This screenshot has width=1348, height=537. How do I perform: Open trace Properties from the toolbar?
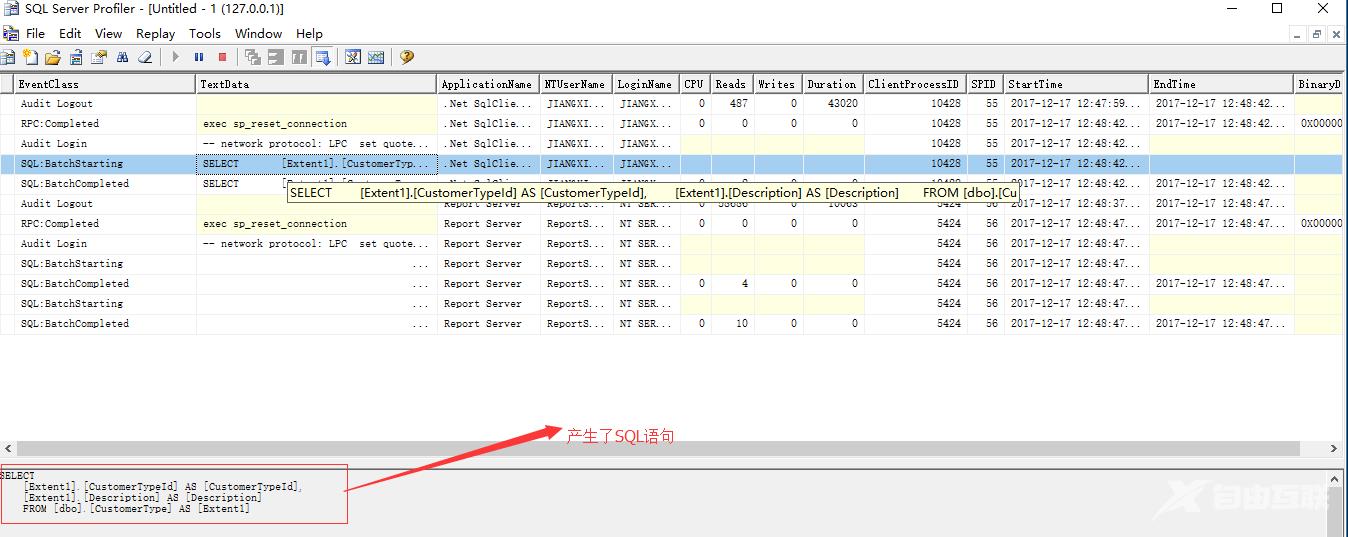[x=99, y=58]
